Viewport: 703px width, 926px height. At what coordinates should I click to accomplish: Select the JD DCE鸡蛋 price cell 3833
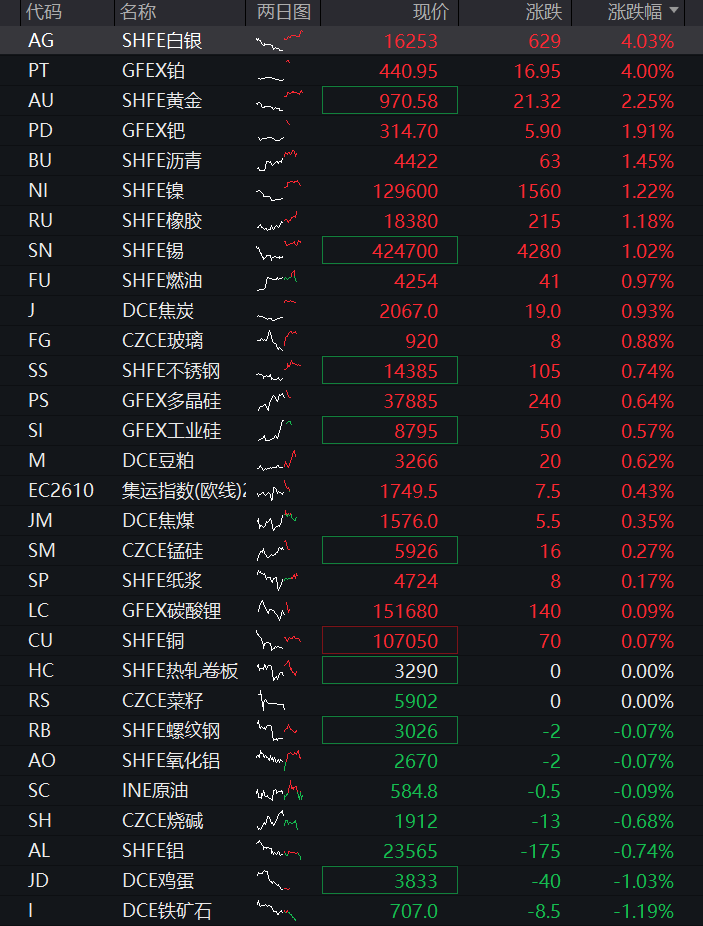pos(390,881)
